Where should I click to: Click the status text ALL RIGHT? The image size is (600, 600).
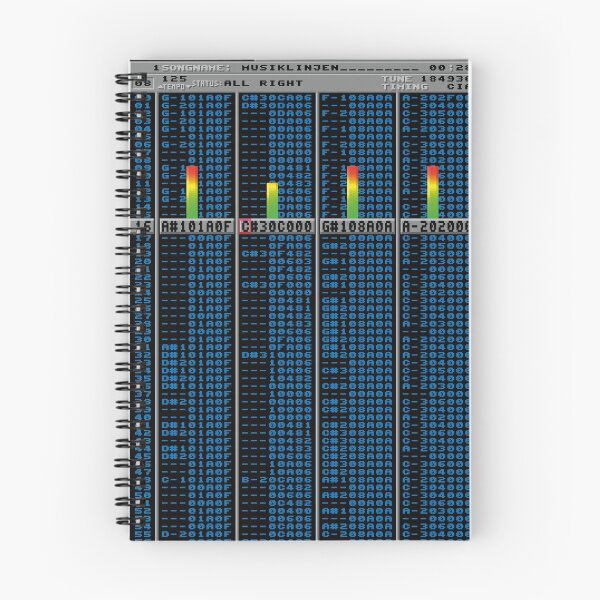[263, 83]
